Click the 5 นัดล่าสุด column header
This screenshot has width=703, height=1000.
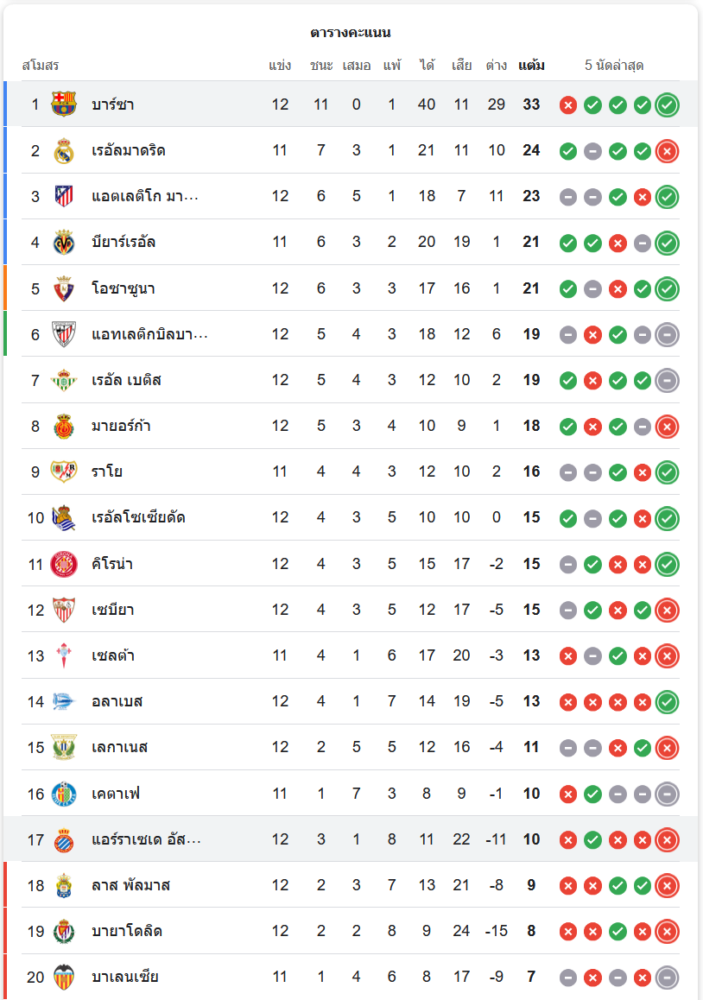614,66
